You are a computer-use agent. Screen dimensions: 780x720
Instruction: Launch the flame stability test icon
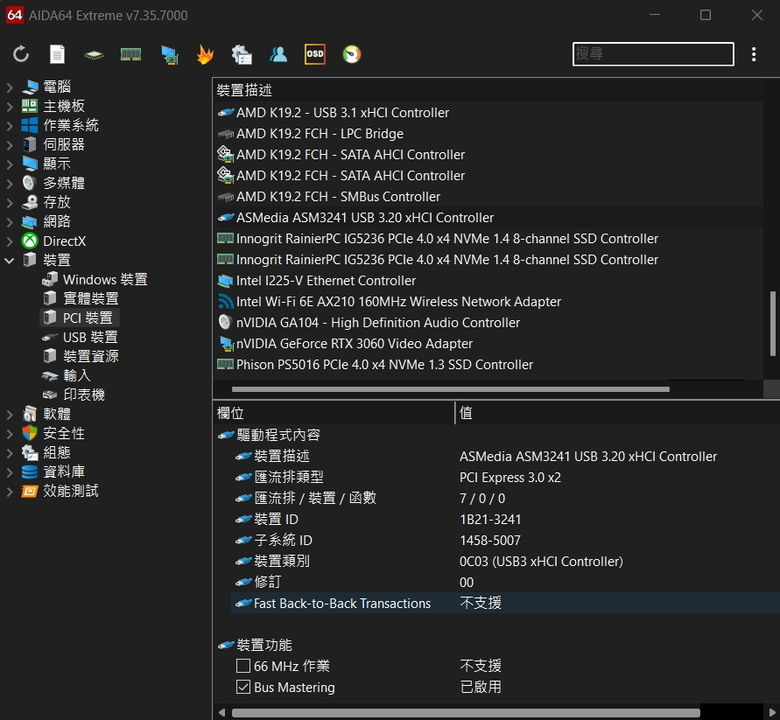coord(205,54)
